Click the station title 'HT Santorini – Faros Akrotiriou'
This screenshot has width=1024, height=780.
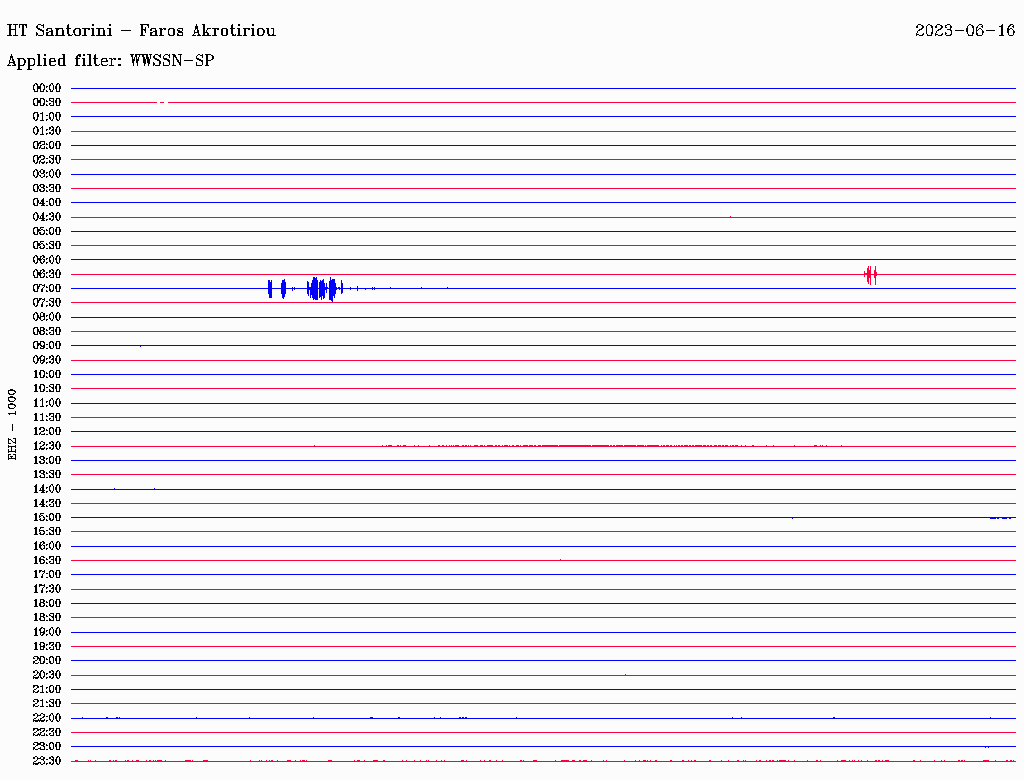[x=141, y=31]
